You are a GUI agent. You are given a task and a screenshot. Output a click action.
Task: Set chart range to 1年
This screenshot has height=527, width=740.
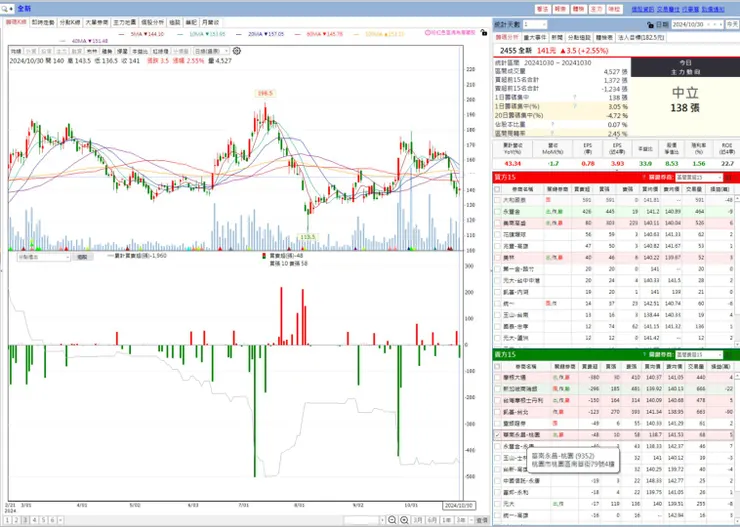click(x=446, y=520)
